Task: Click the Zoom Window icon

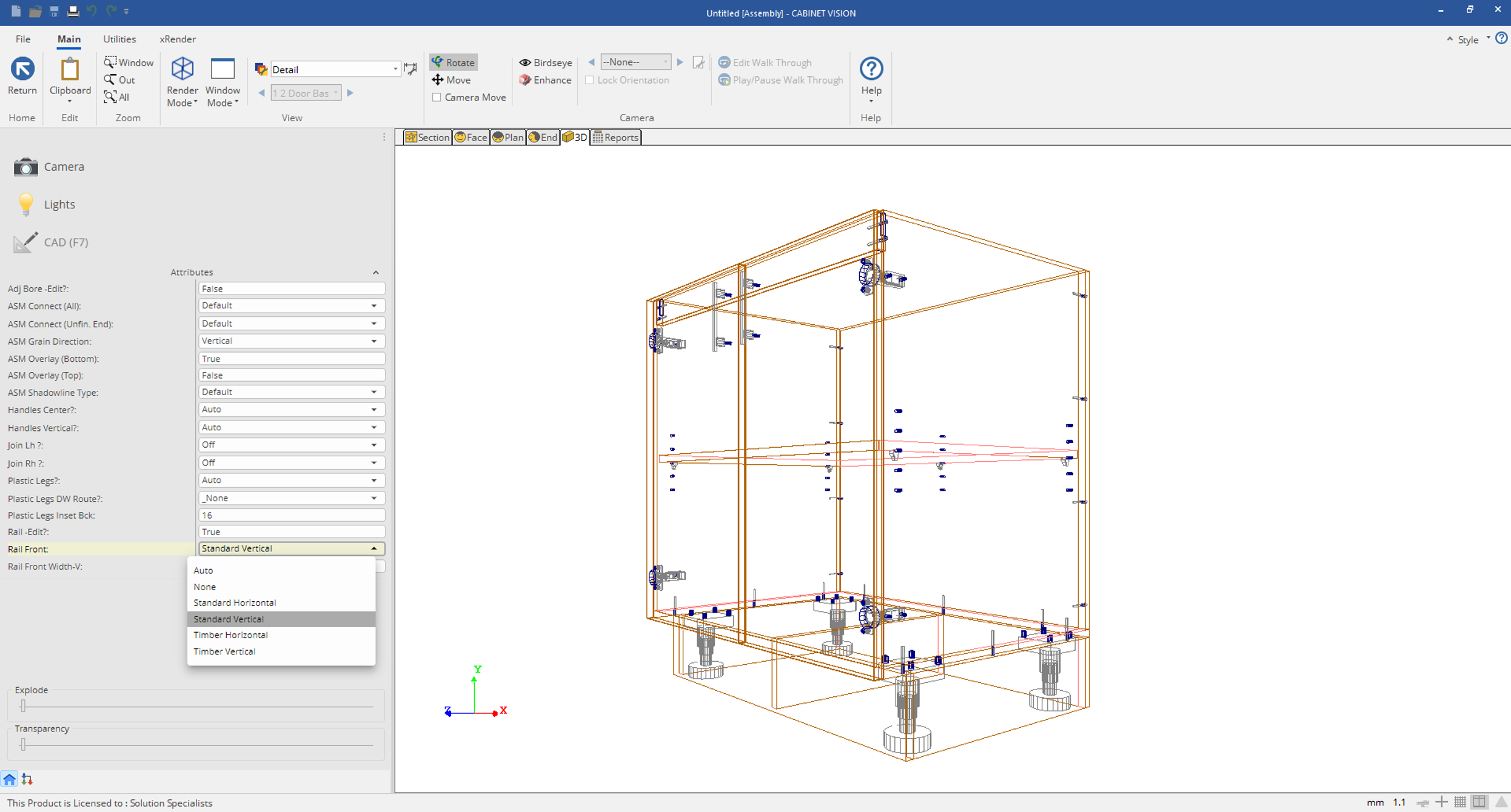Action: click(x=110, y=62)
